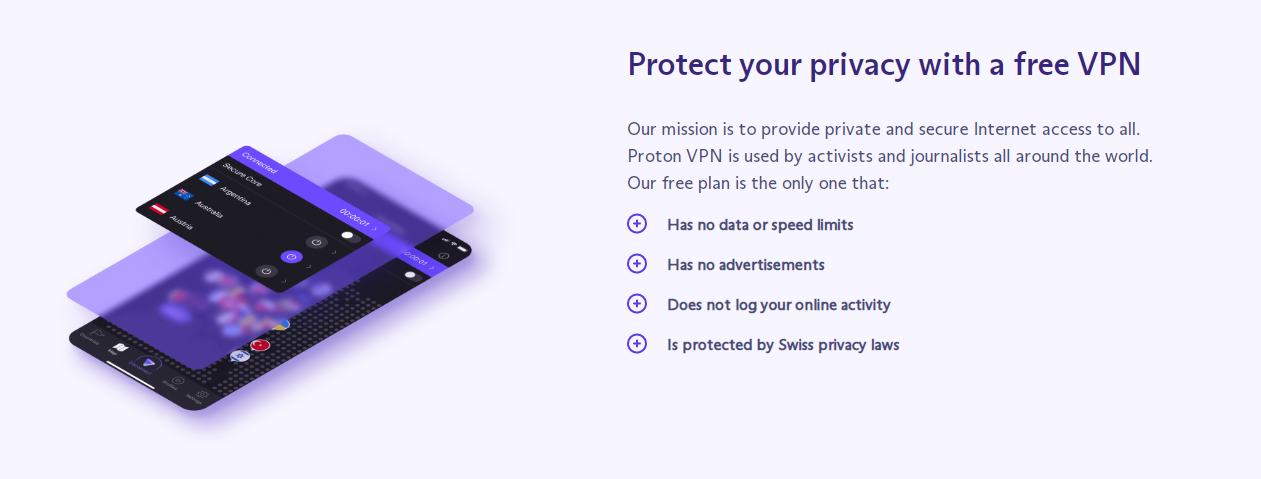Tap the Profiles tab icon on phone
Image resolution: width=1261 pixels, height=479 pixels.
click(x=176, y=381)
